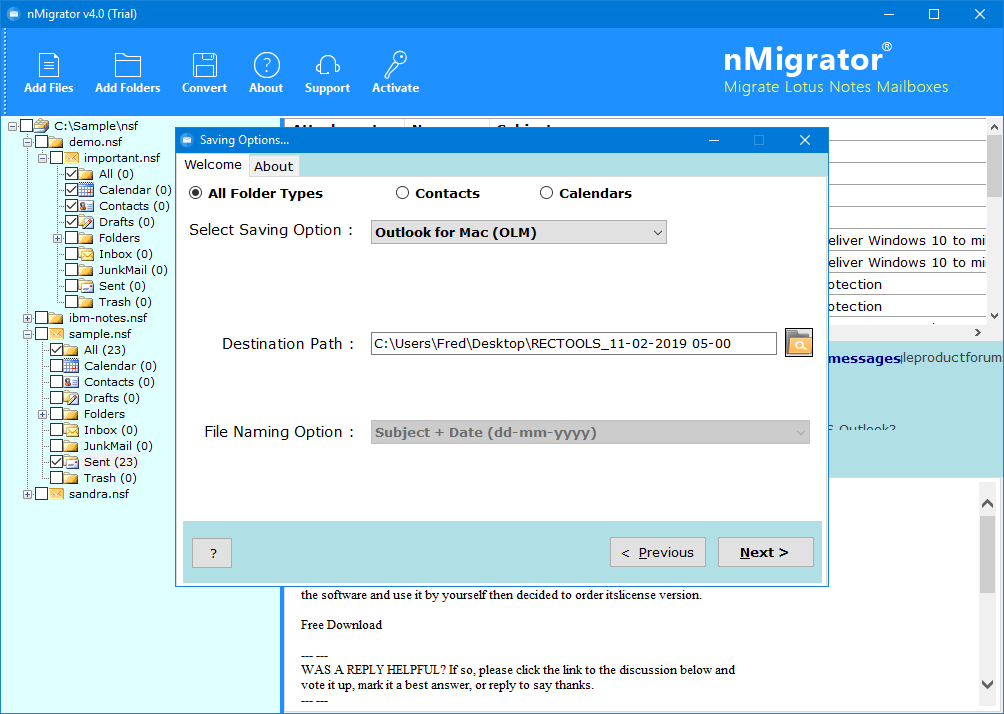
Task: Collapse the important.nsf tree node
Action: tap(42, 158)
